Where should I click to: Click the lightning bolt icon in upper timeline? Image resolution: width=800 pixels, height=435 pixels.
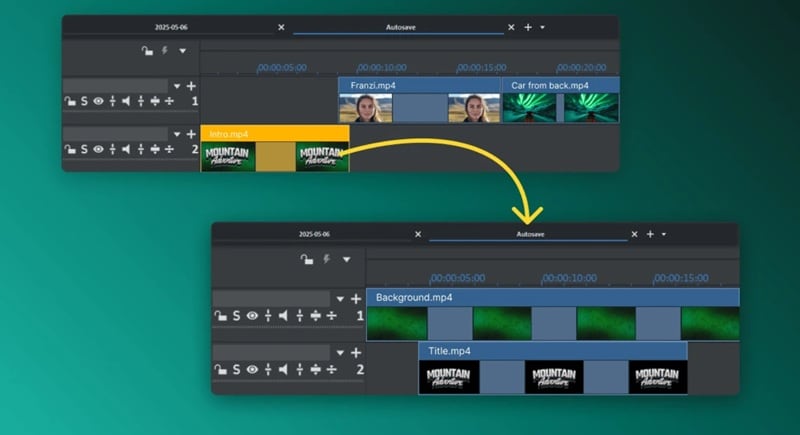165,50
